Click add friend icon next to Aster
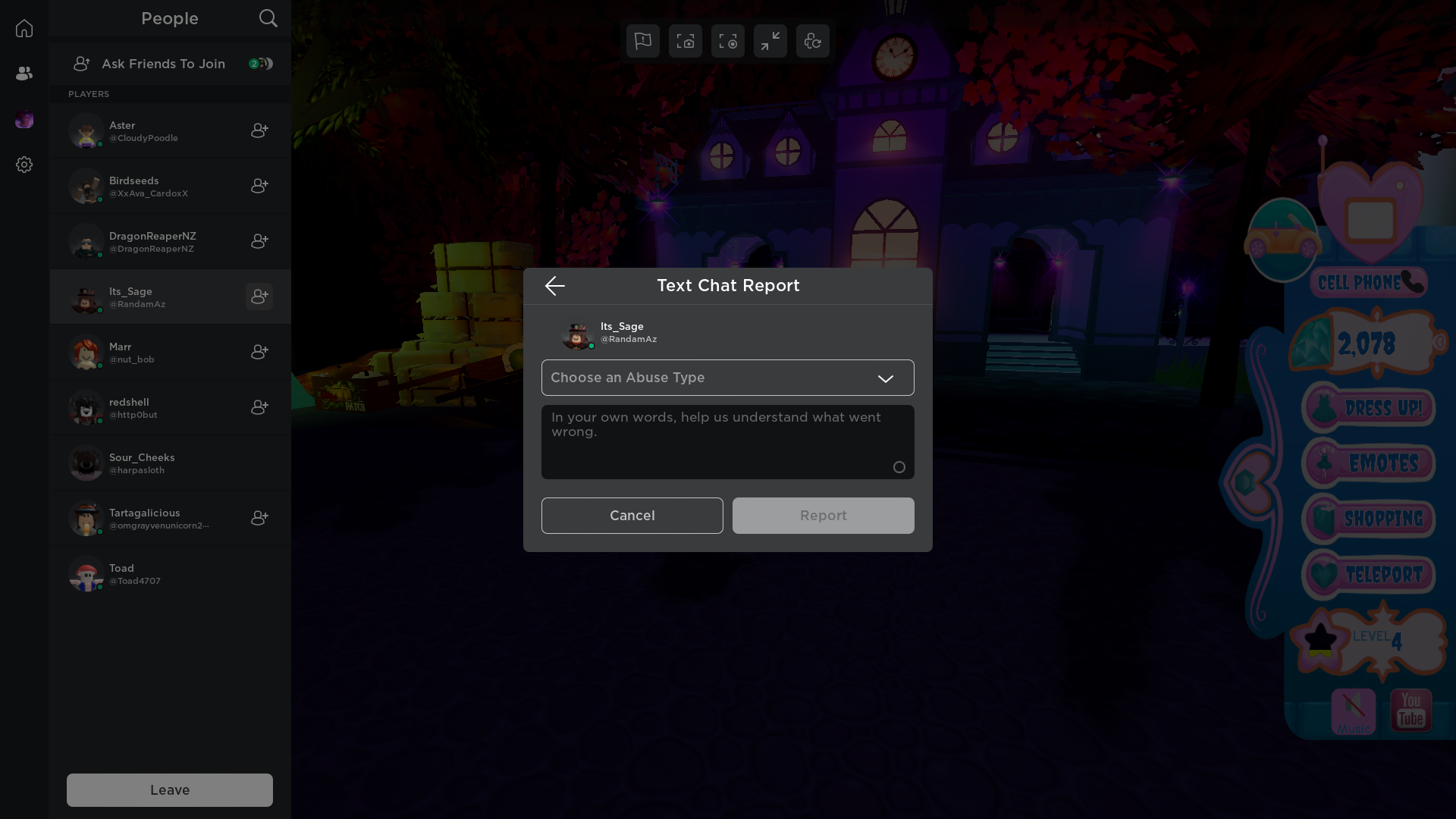 tap(259, 130)
